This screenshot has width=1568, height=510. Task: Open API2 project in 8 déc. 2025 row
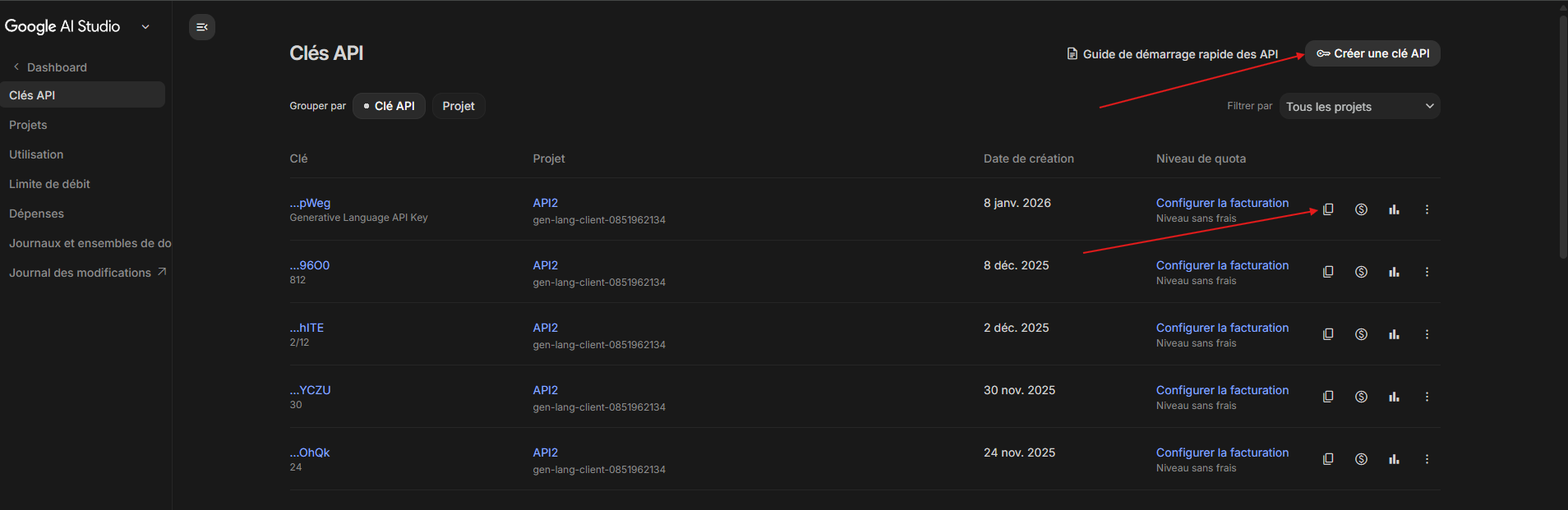click(545, 265)
